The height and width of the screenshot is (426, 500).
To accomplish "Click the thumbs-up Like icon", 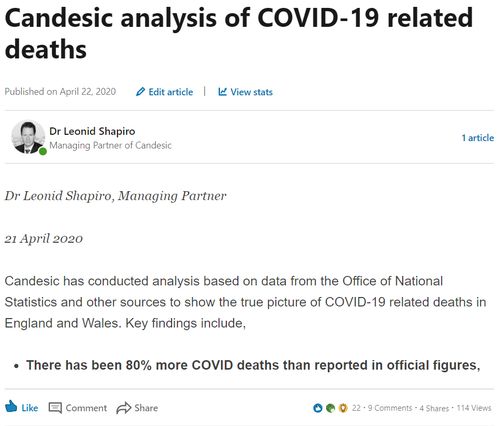I will (x=11, y=407).
